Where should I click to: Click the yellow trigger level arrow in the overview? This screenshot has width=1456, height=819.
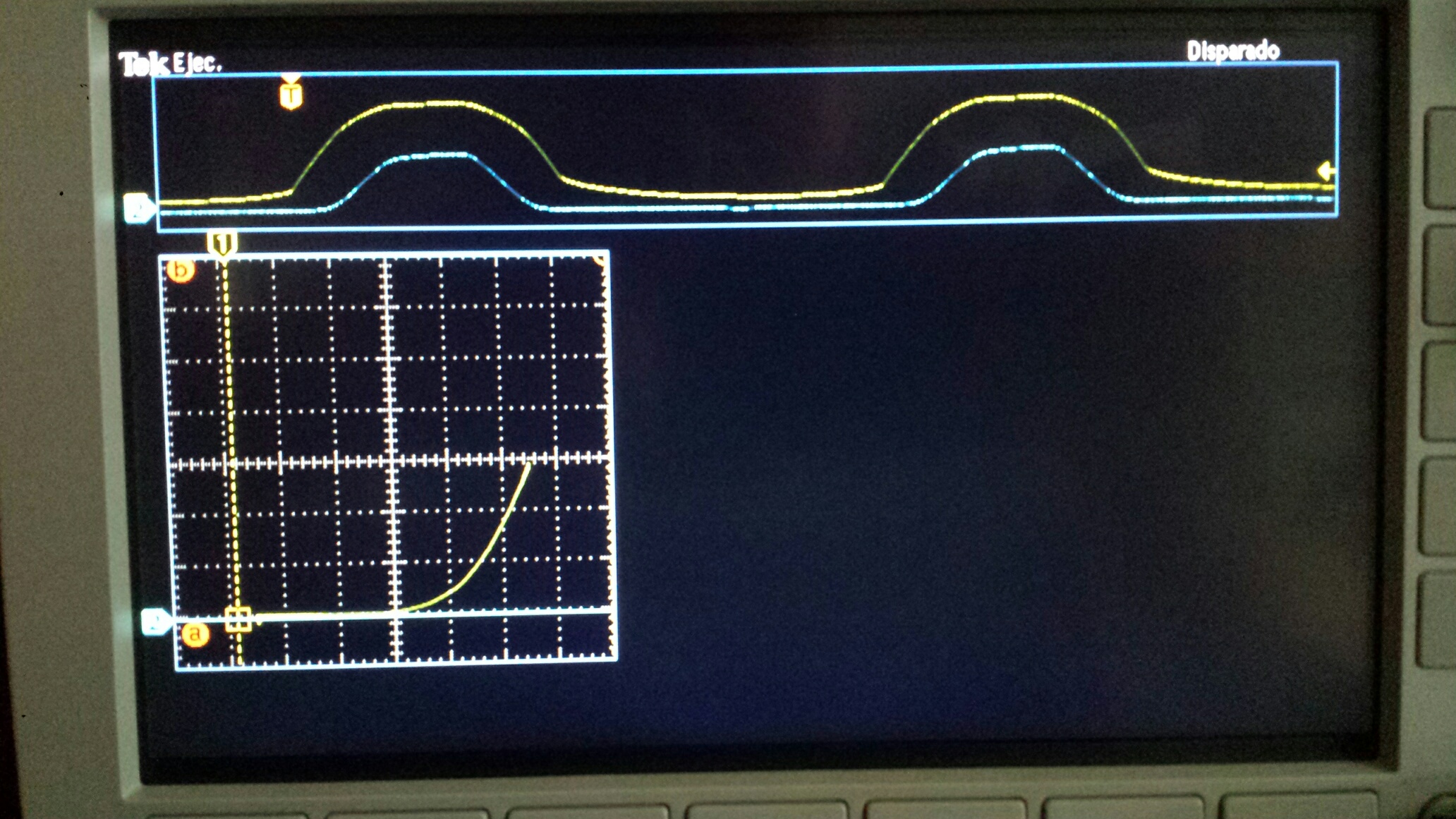[x=1326, y=171]
